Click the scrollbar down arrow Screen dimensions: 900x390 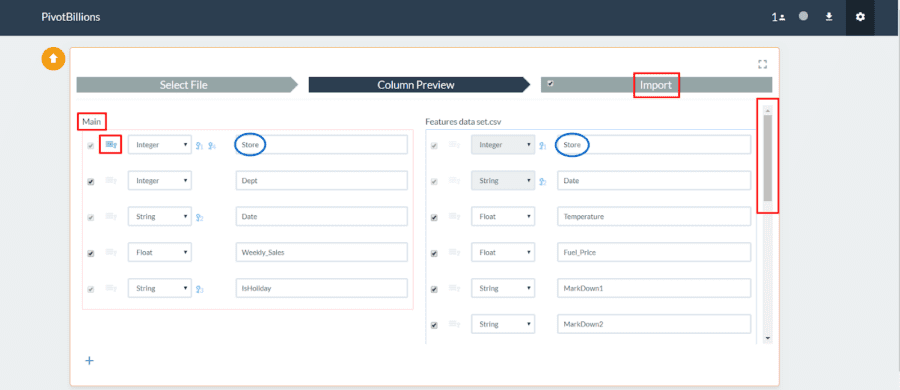pyautogui.click(x=767, y=338)
